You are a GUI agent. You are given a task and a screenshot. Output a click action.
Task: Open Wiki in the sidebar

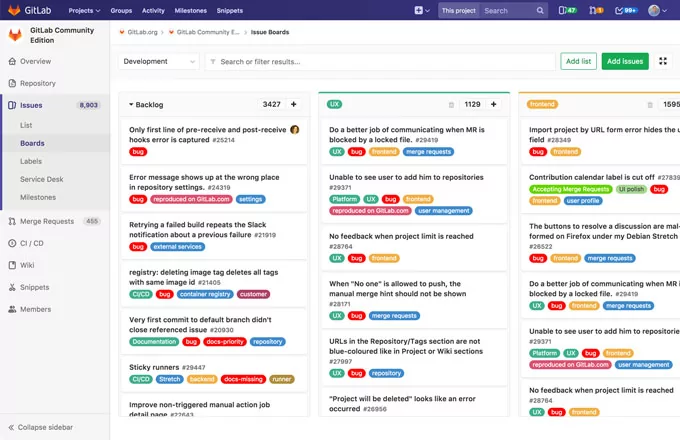pyautogui.click(x=27, y=265)
